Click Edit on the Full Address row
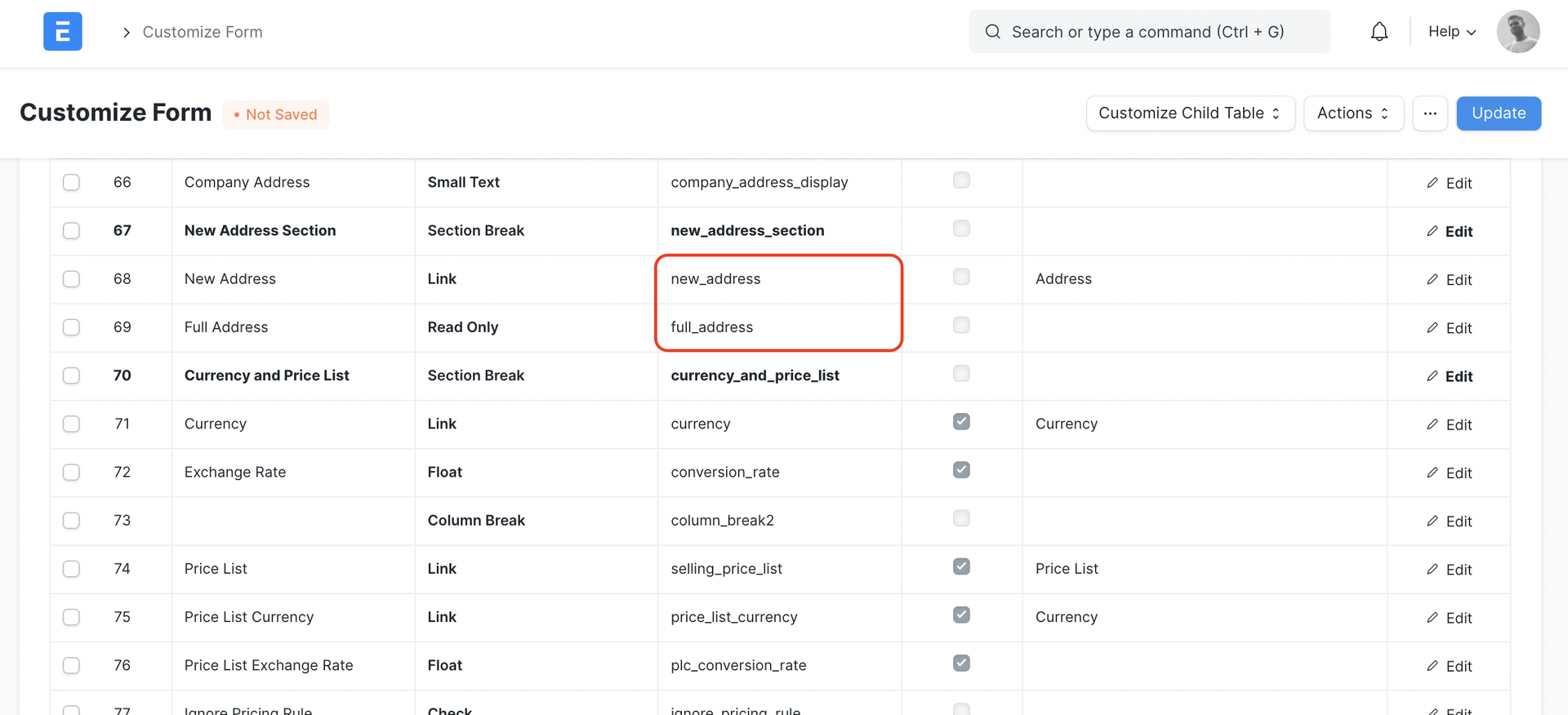The width and height of the screenshot is (1568, 715). pos(1449,328)
